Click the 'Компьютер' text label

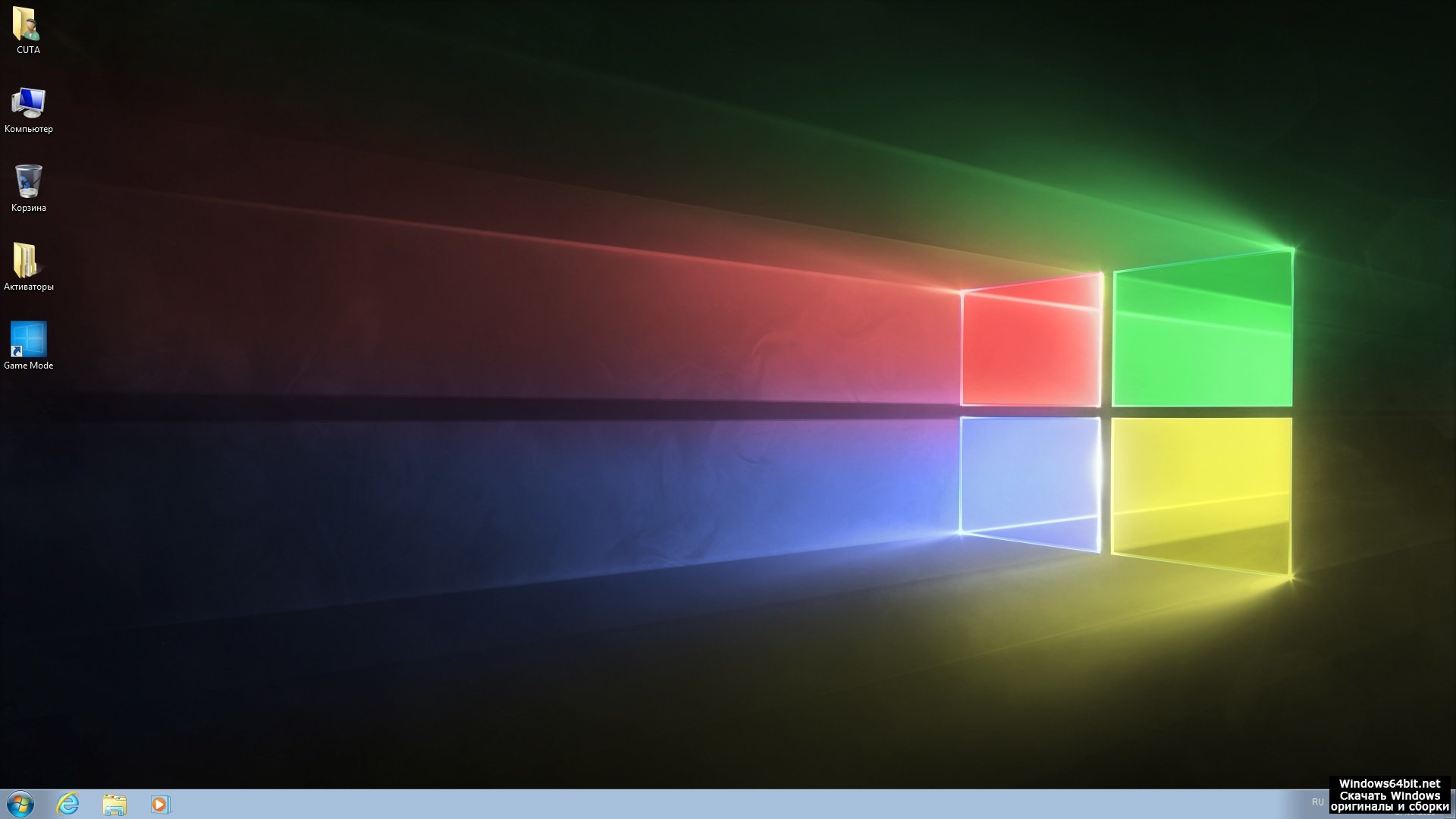click(x=28, y=129)
